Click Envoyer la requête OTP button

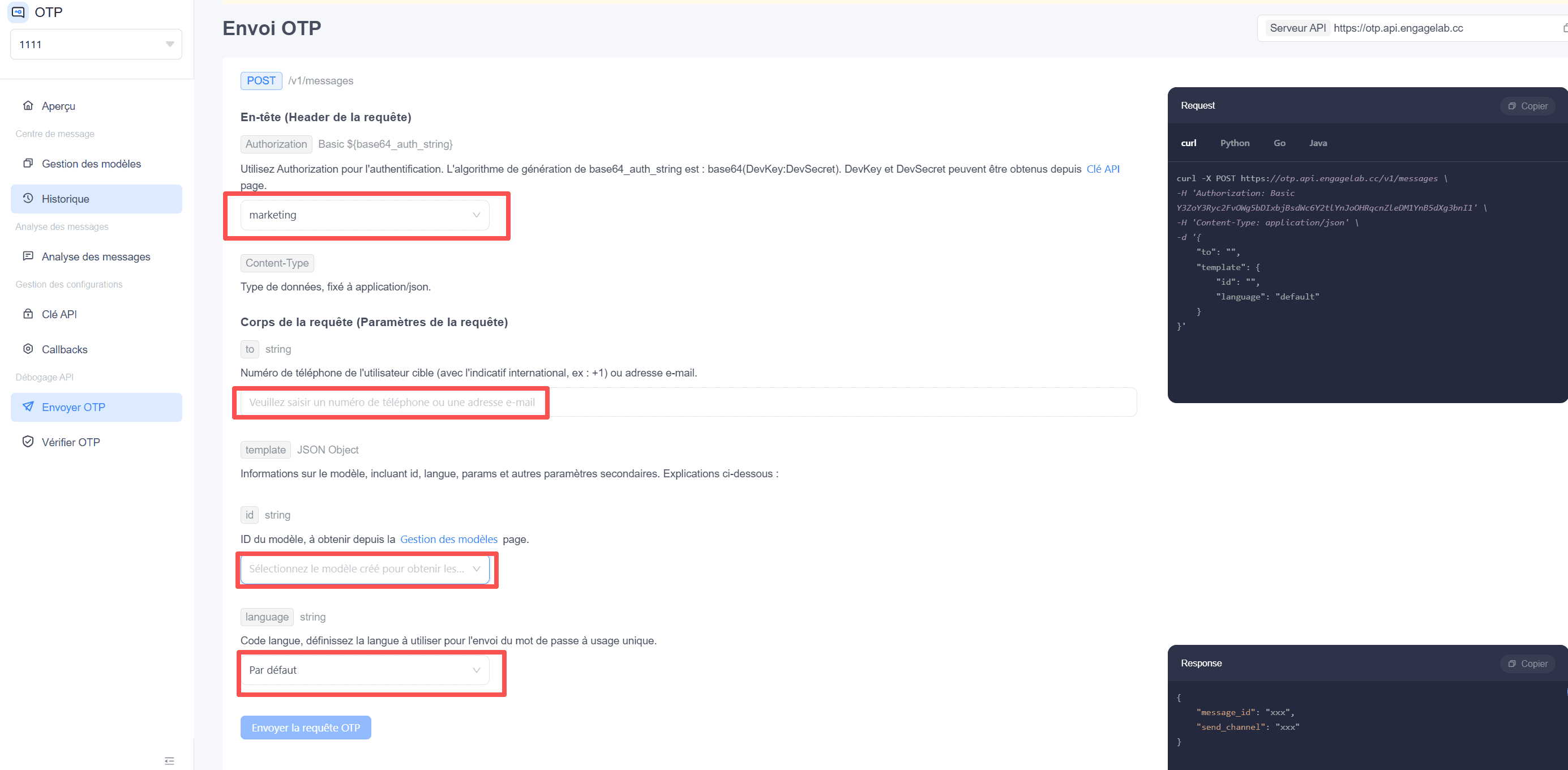tap(306, 728)
